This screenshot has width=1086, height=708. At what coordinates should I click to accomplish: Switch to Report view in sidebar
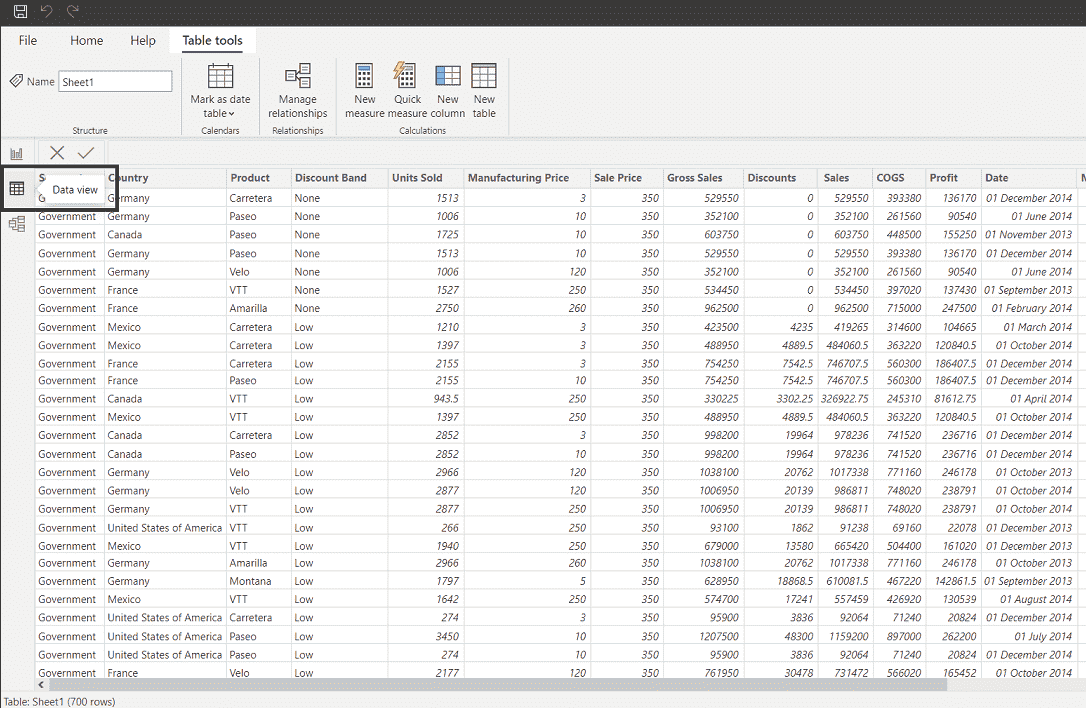[x=17, y=153]
